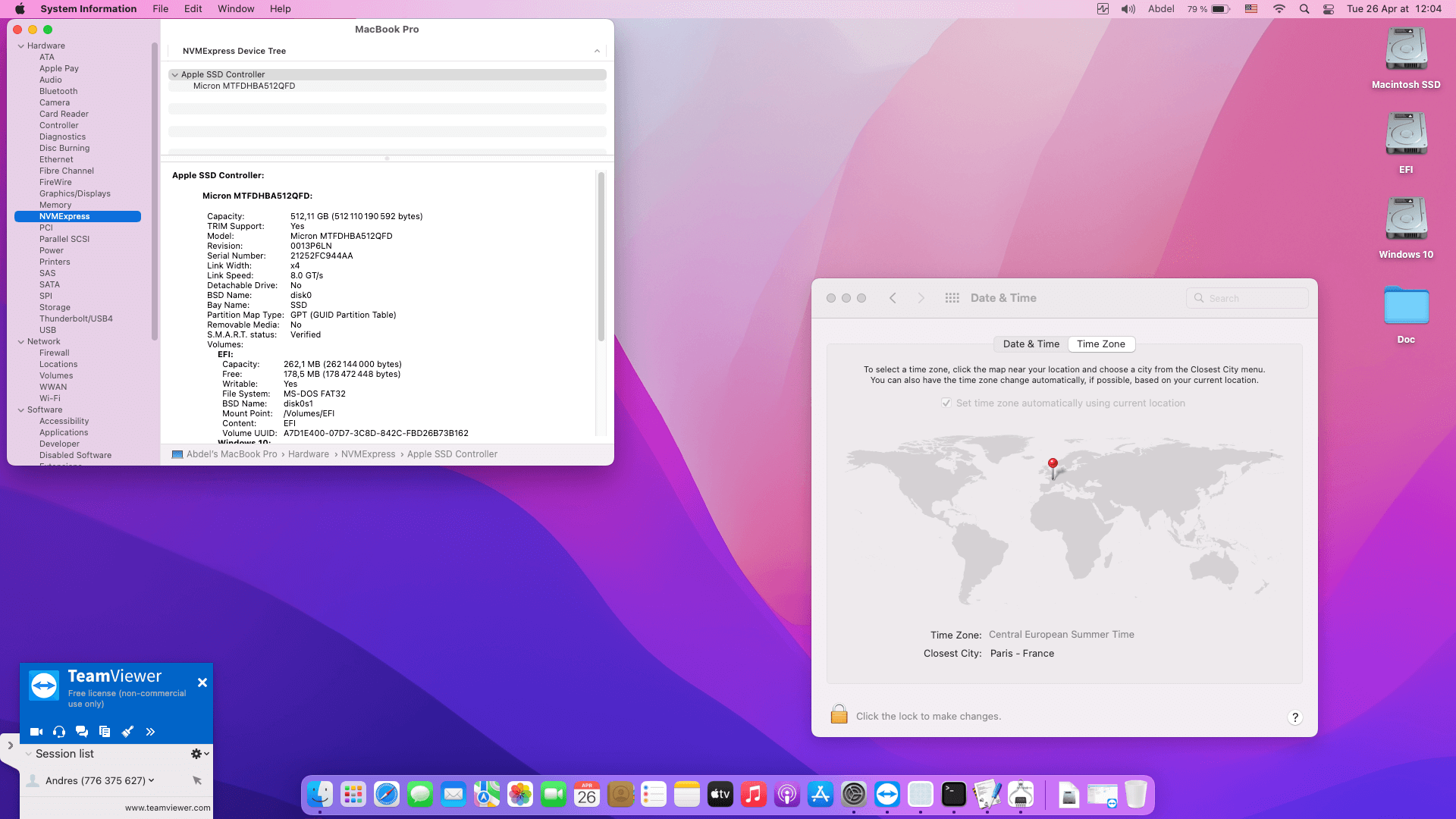Select the Windows 10 drive on desktop
This screenshot has width=1456, height=819.
(x=1406, y=219)
